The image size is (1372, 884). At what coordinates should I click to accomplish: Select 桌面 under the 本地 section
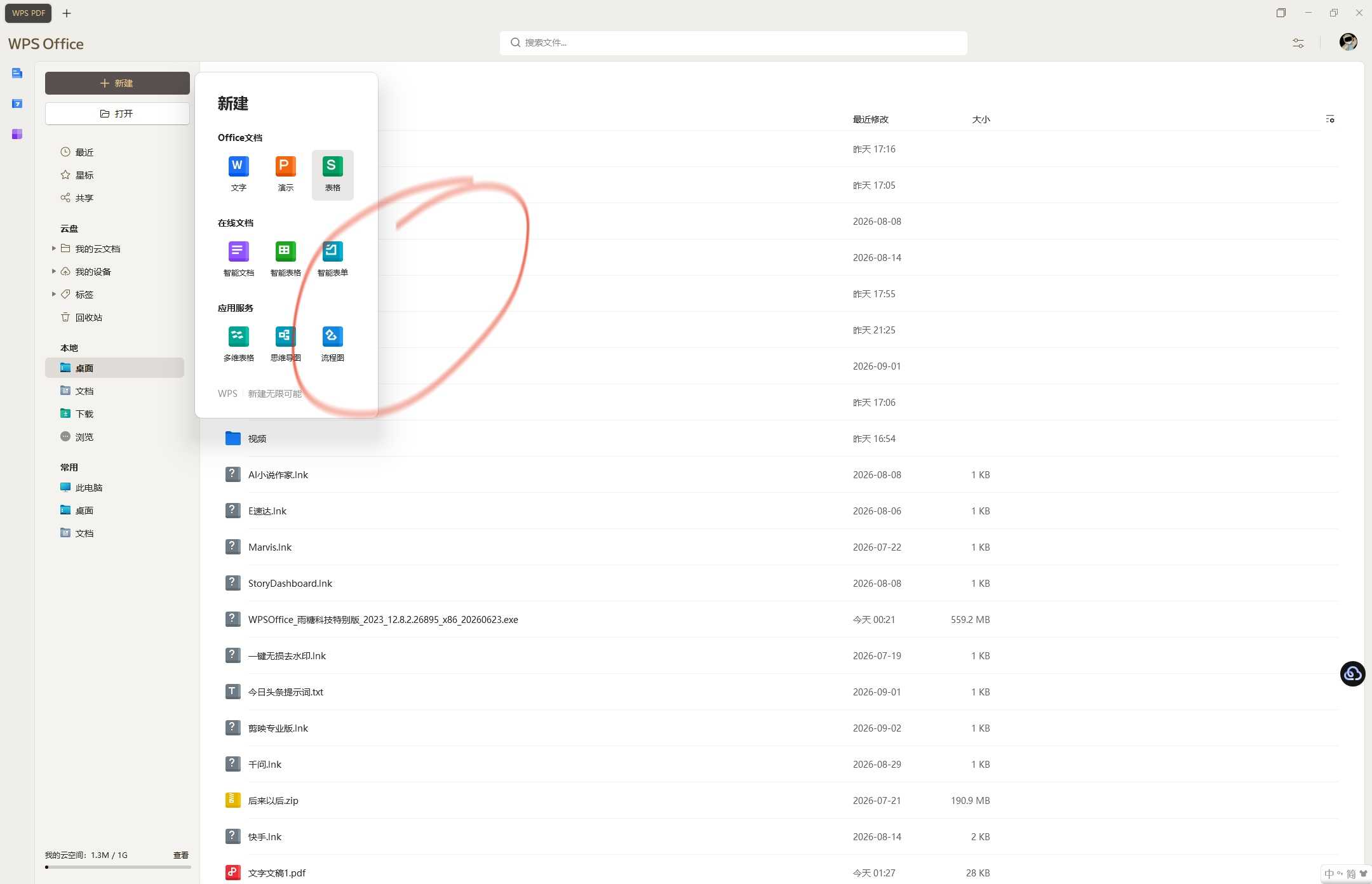pyautogui.click(x=114, y=368)
